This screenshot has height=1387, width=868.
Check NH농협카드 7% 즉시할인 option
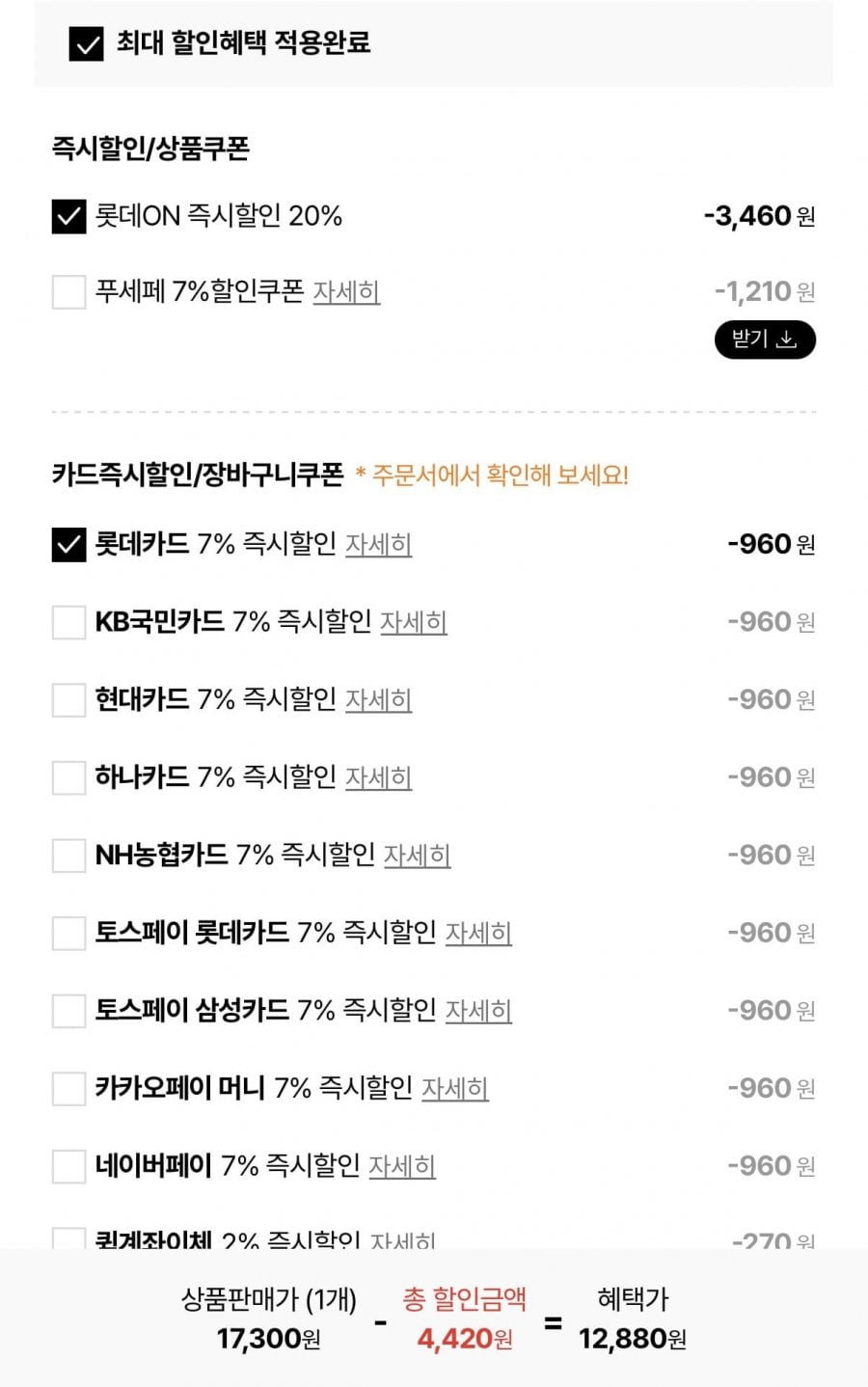(68, 856)
